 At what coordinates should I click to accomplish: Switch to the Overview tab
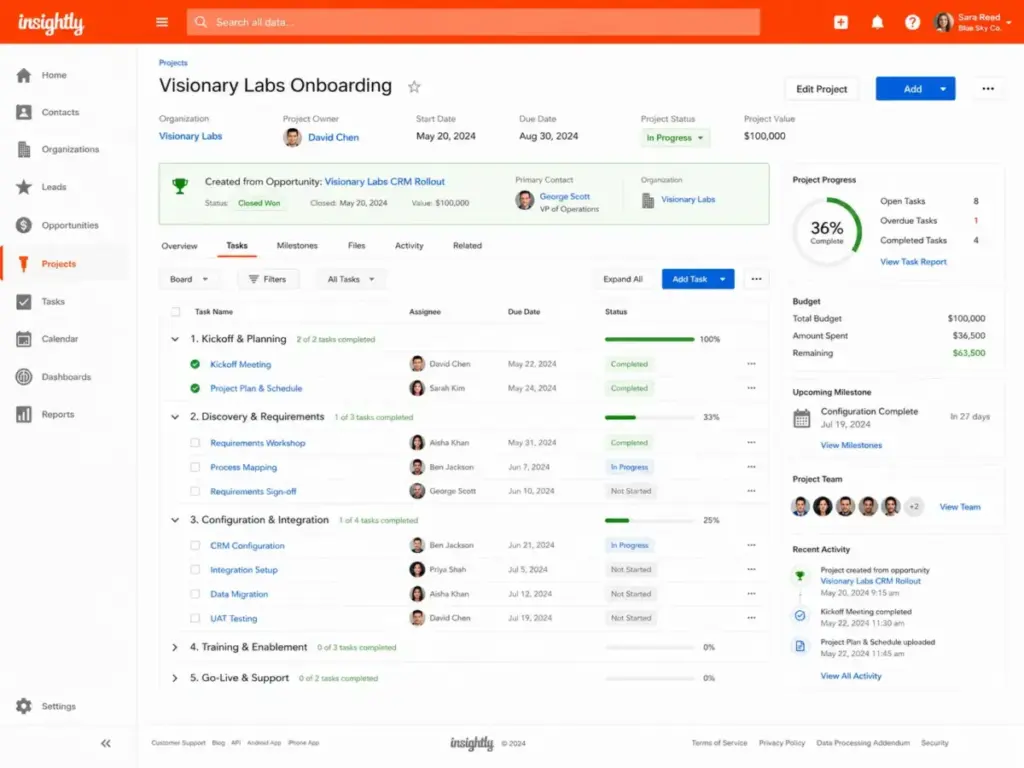point(179,246)
